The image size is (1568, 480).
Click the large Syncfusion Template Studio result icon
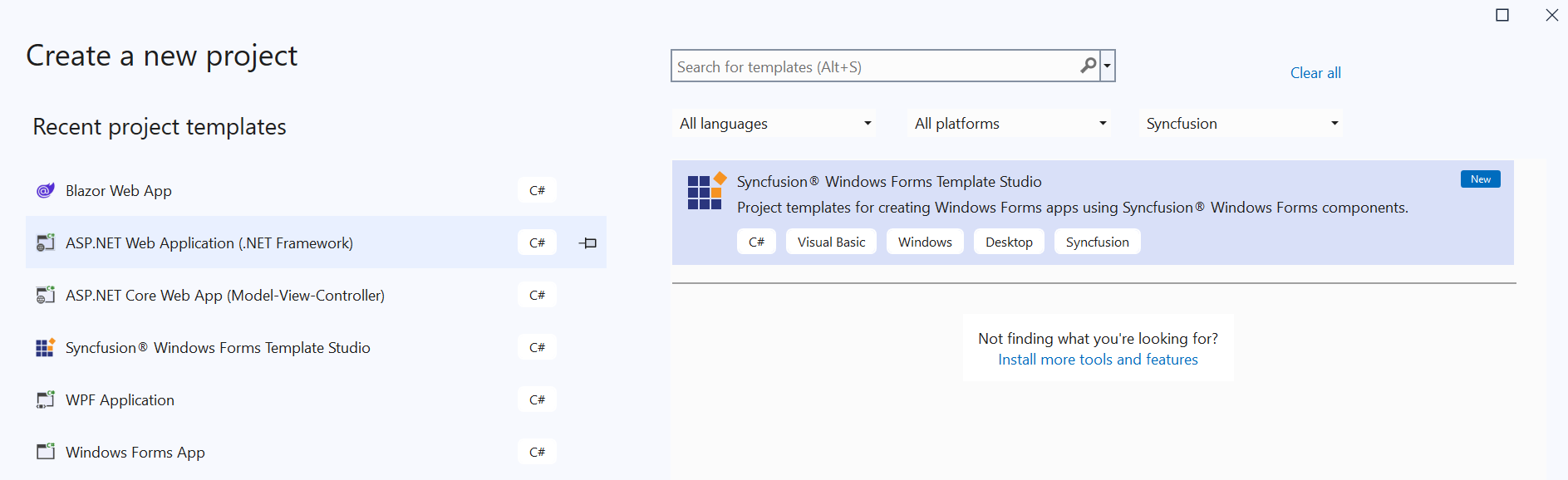pyautogui.click(x=707, y=191)
